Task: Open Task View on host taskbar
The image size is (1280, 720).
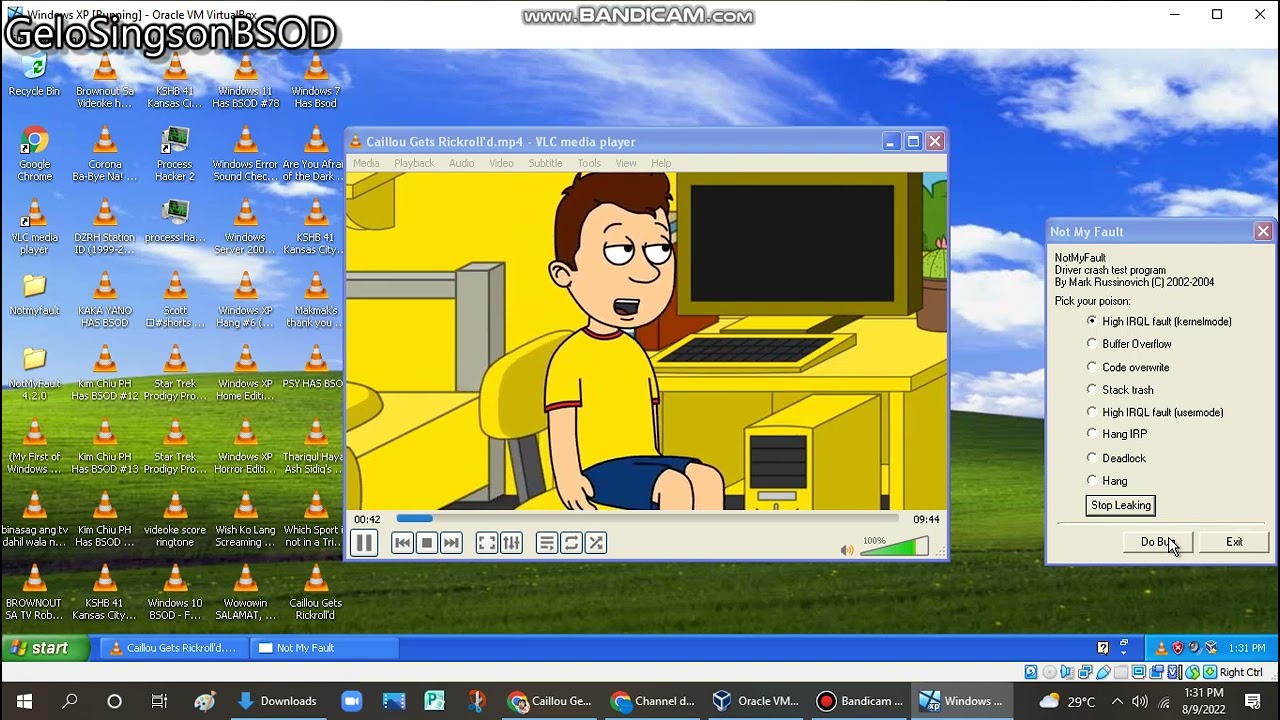Action: pyautogui.click(x=159, y=701)
